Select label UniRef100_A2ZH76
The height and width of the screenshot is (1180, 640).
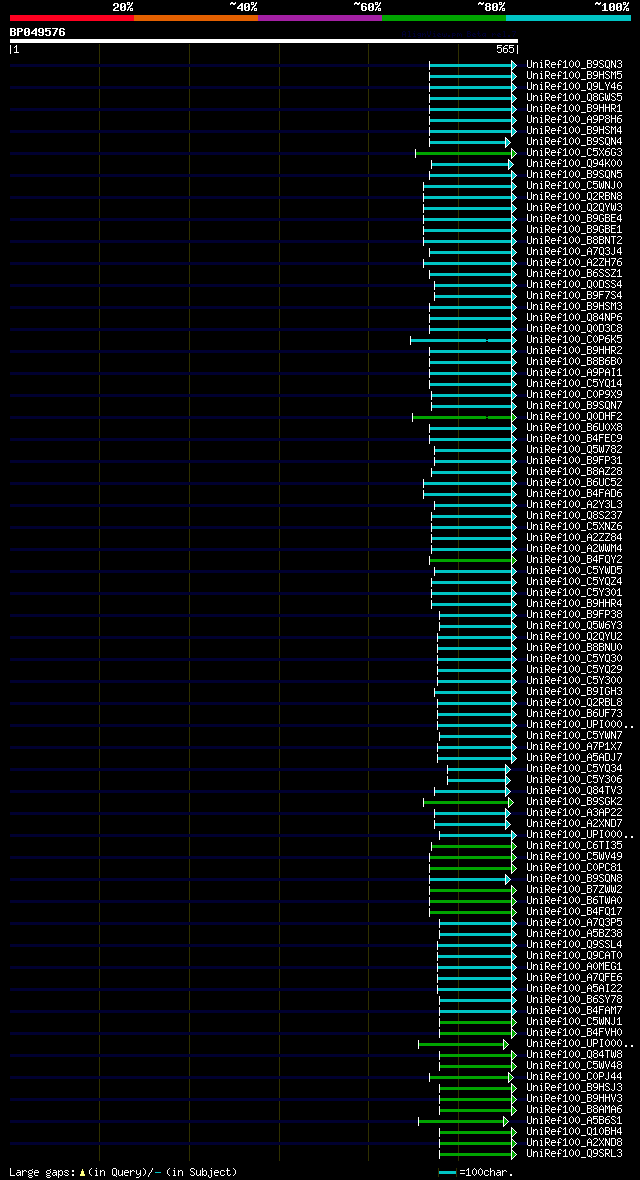tap(574, 263)
